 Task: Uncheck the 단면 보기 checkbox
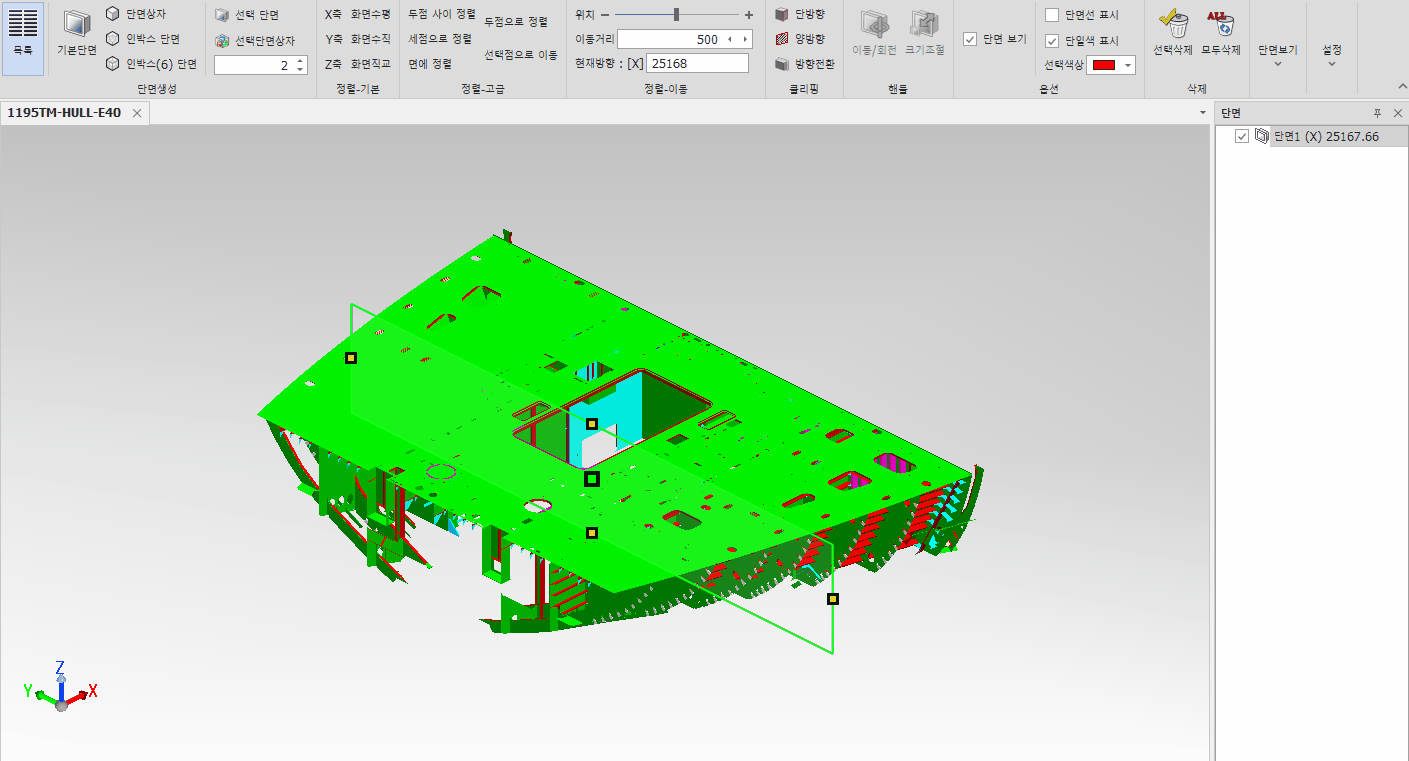[970, 39]
